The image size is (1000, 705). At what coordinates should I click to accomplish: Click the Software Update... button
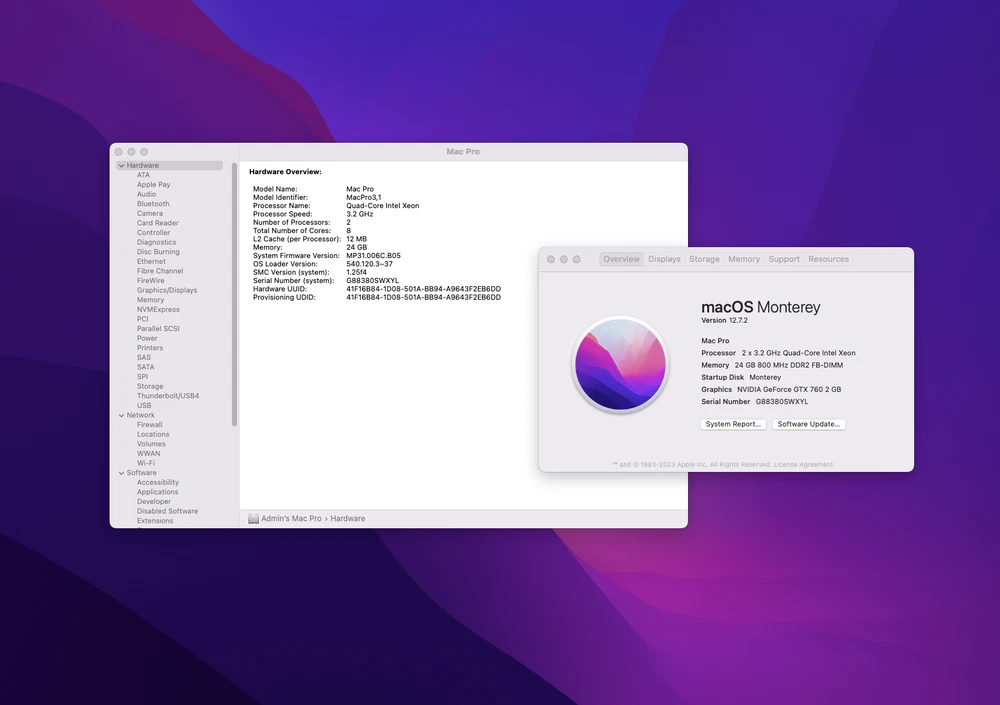809,424
